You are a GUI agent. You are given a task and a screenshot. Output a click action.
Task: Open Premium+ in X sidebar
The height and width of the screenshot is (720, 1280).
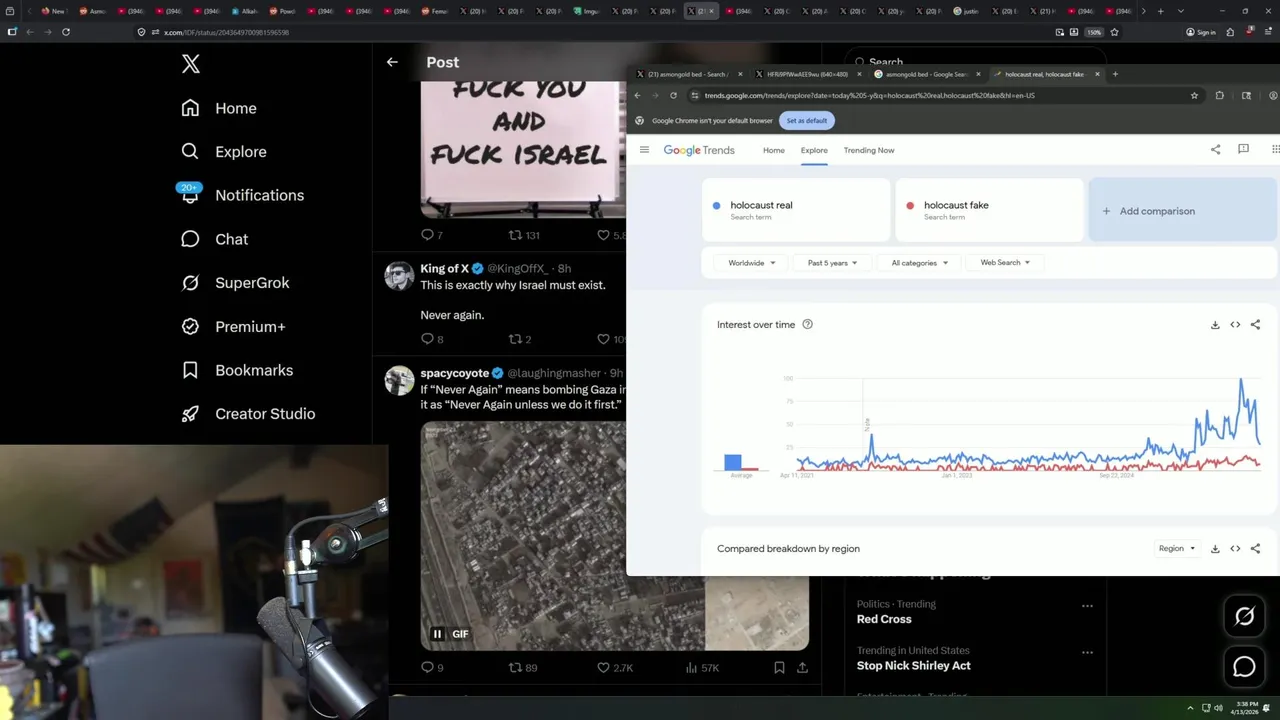point(233,326)
